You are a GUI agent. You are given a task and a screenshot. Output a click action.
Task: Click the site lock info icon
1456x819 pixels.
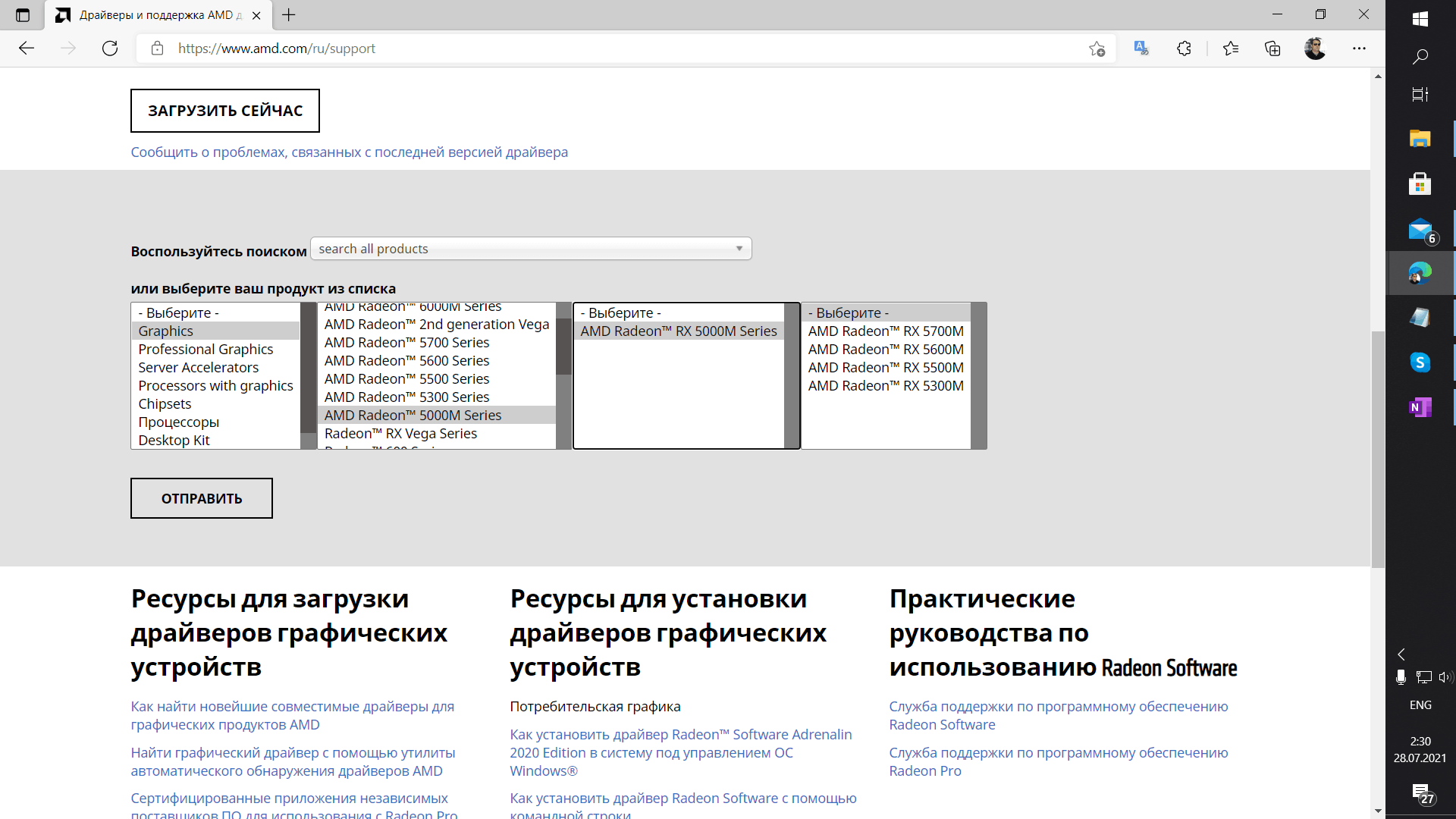pyautogui.click(x=157, y=49)
